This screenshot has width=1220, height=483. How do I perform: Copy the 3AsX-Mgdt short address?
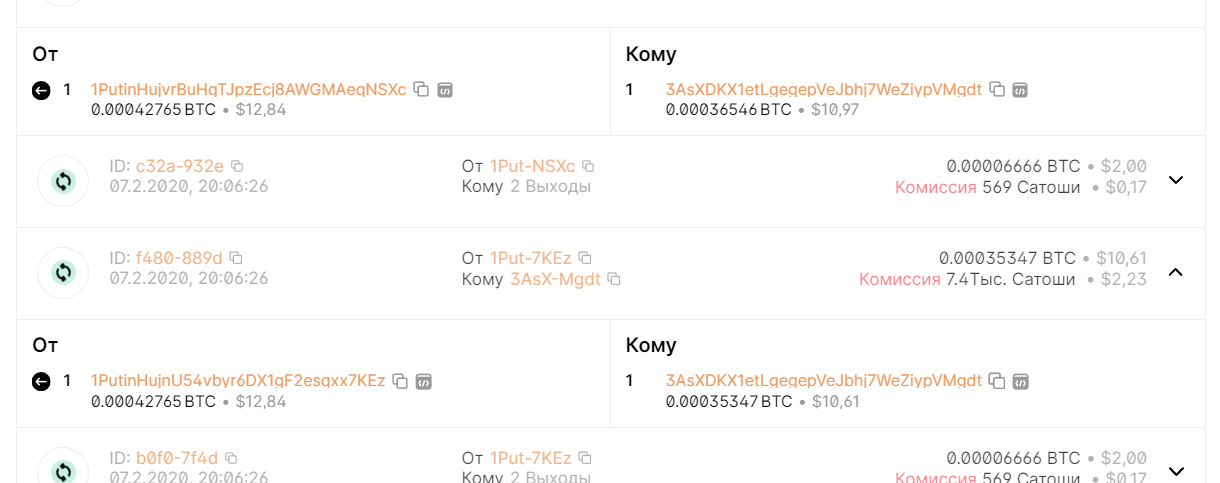point(614,279)
